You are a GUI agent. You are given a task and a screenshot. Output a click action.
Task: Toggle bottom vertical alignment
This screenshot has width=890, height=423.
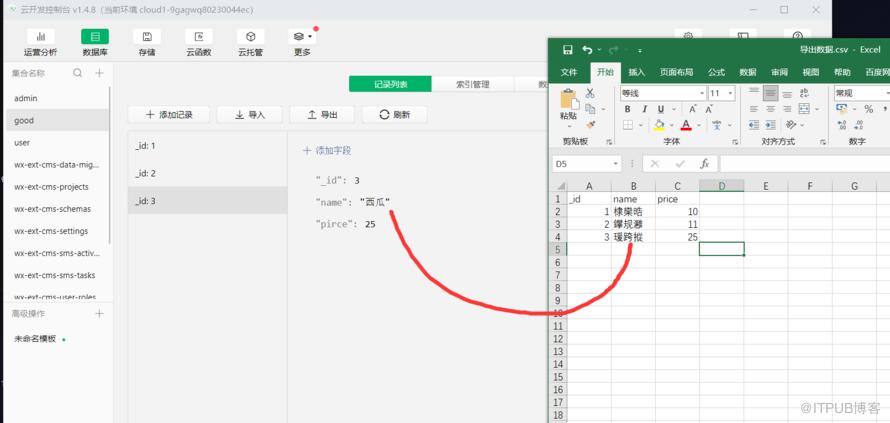click(787, 93)
